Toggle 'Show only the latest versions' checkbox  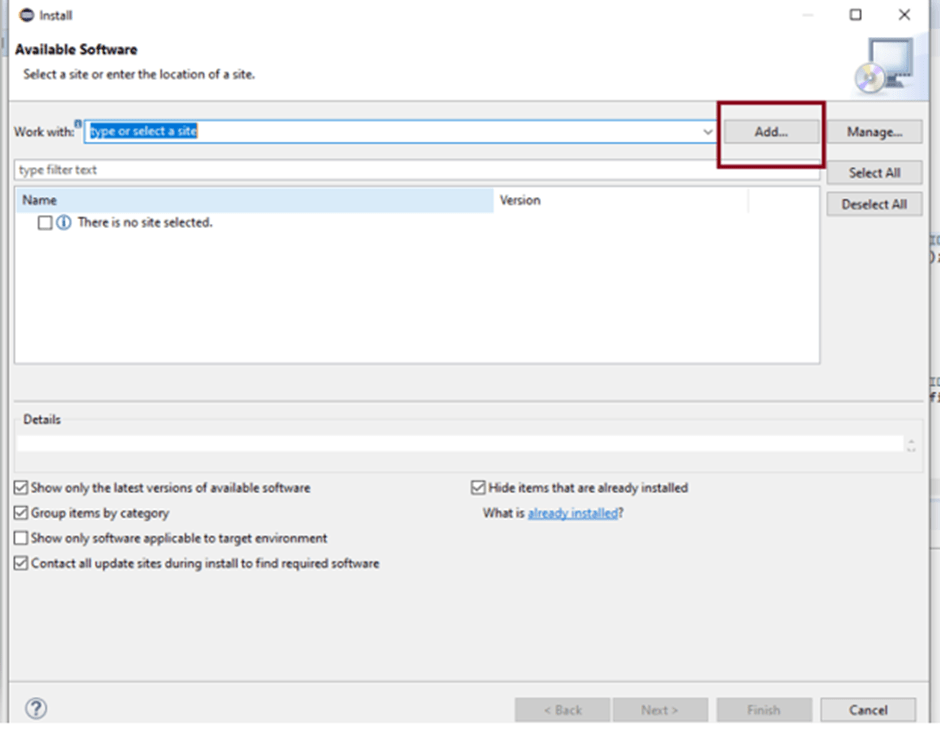click(x=22, y=488)
